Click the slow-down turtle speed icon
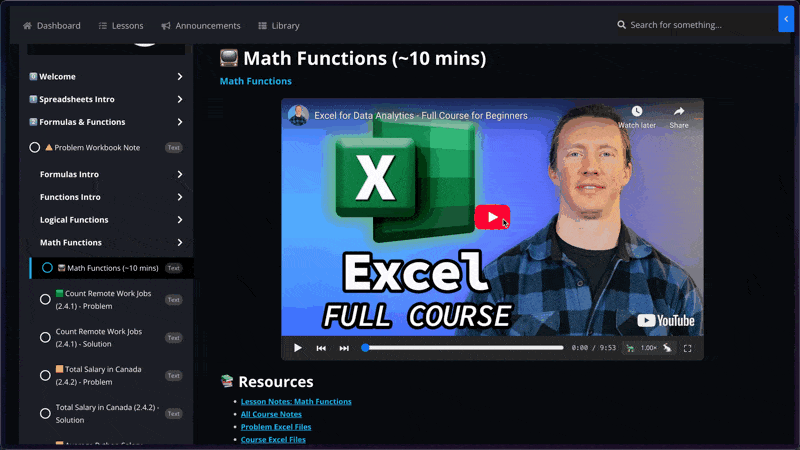The width and height of the screenshot is (800, 450). click(630, 348)
